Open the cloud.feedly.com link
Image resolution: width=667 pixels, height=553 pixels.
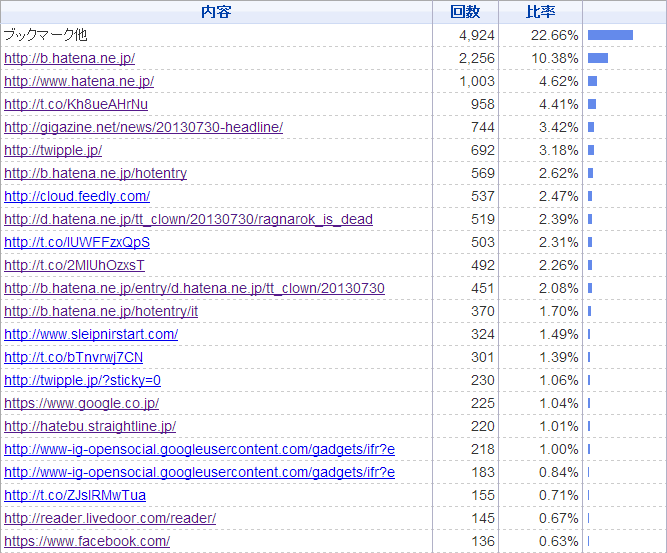click(x=77, y=196)
